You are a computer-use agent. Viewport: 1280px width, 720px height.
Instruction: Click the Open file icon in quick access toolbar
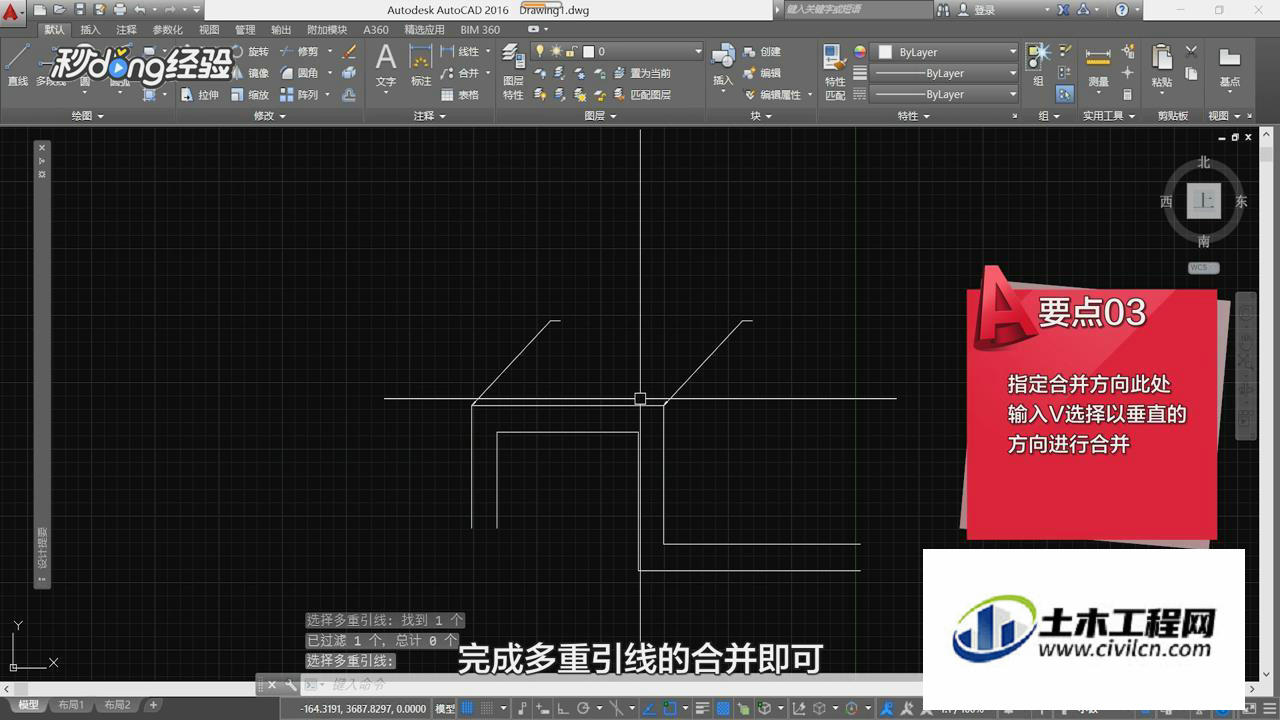[60, 9]
